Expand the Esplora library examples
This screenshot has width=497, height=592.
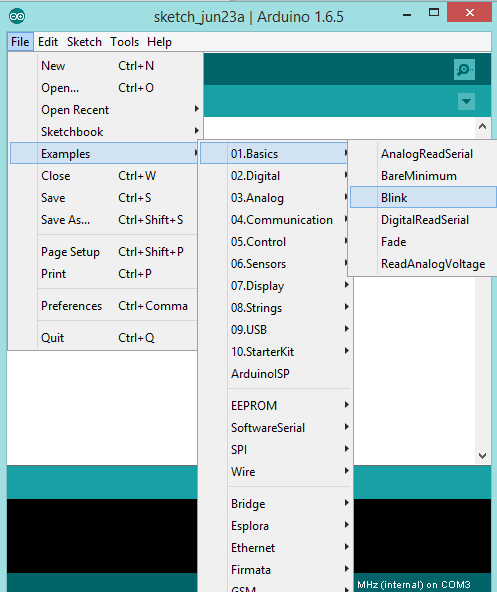point(275,525)
